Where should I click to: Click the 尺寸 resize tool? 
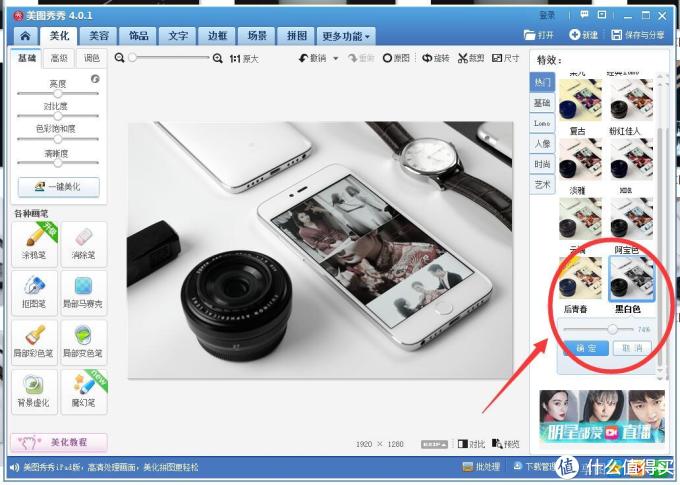(x=506, y=58)
